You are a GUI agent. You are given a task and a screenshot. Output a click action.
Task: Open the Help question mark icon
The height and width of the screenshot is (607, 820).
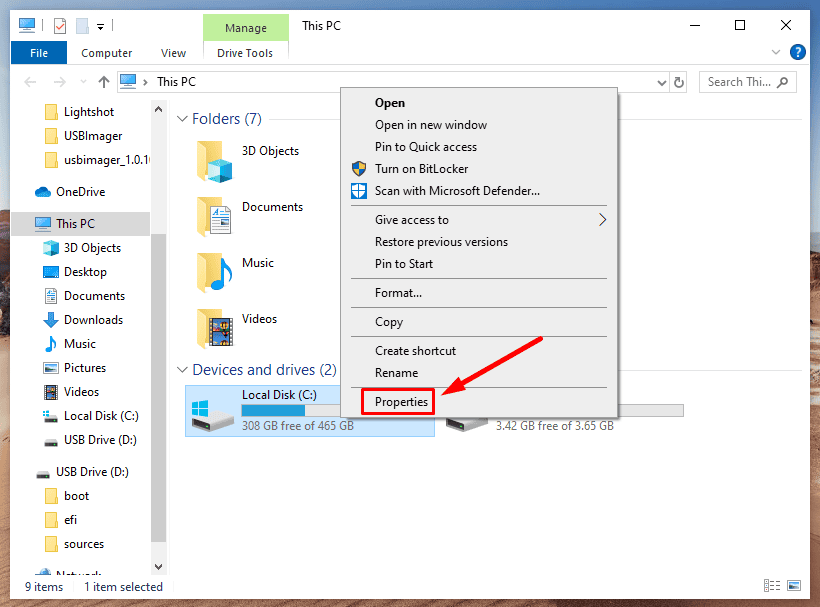point(798,52)
